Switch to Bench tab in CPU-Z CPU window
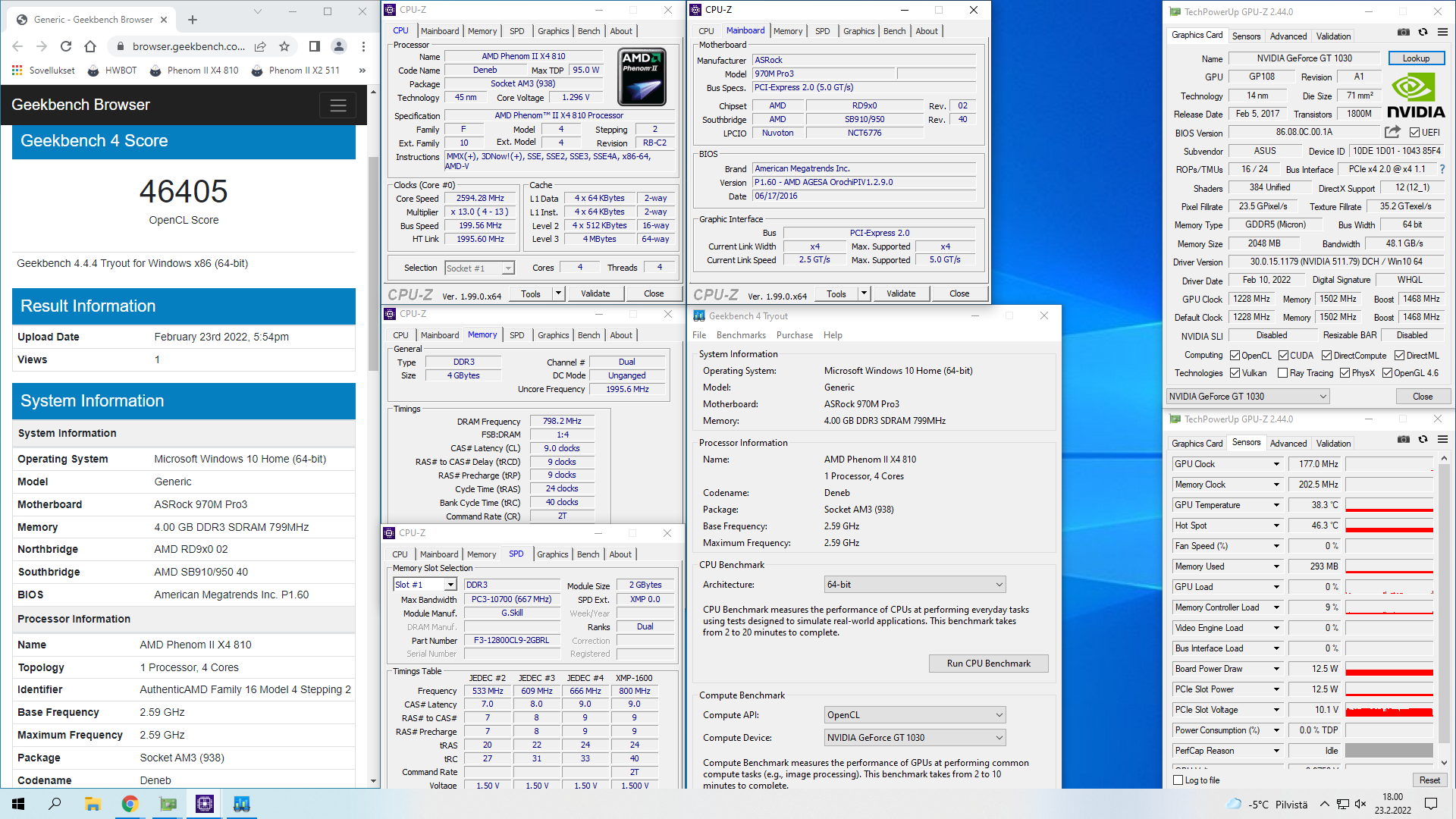This screenshot has height=819, width=1456. [x=588, y=31]
